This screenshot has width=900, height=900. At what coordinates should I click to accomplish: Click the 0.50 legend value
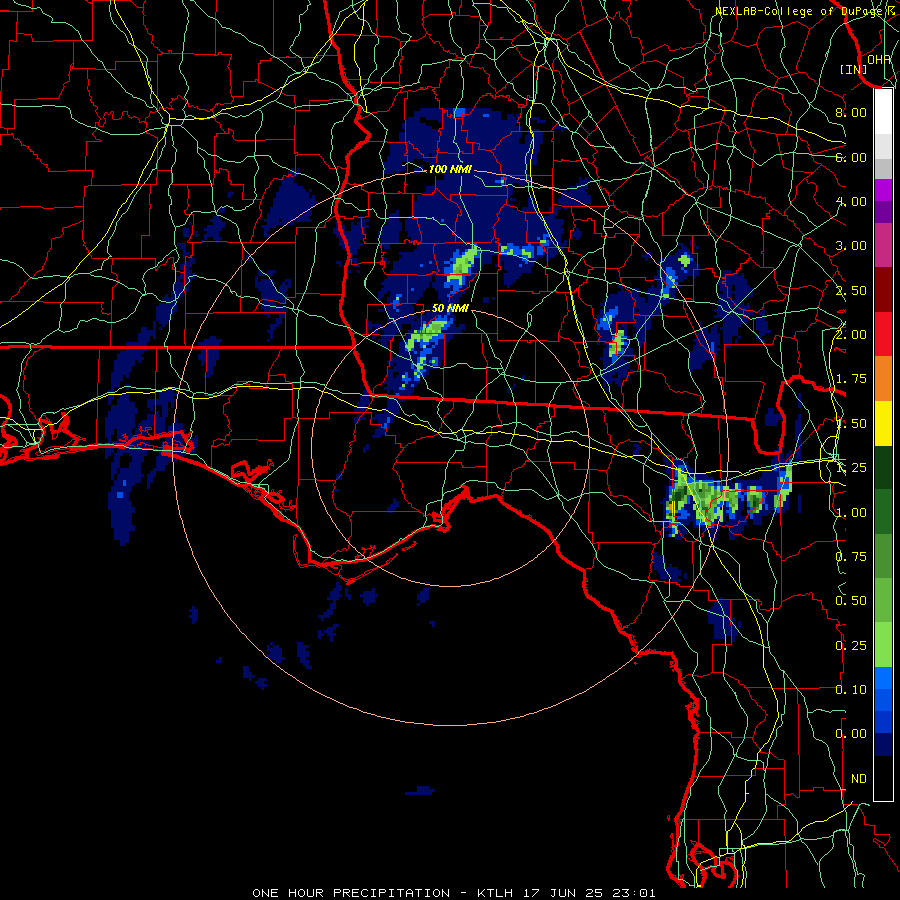coord(851,601)
